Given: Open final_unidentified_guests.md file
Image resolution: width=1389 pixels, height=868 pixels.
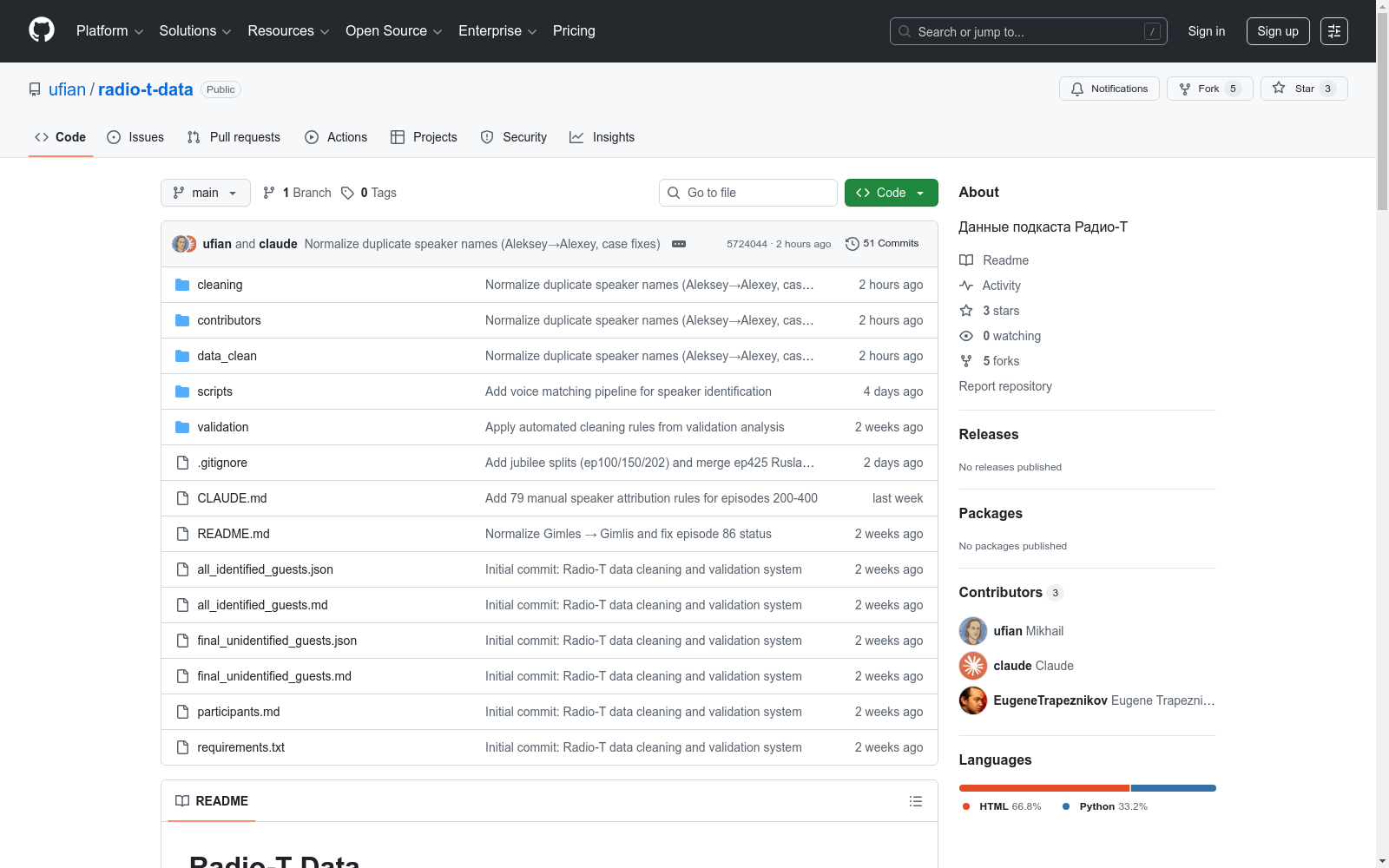Looking at the screenshot, I should pyautogui.click(x=274, y=676).
